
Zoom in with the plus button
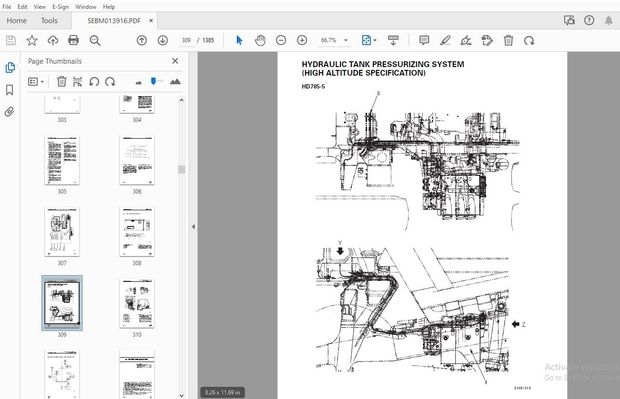click(302, 40)
